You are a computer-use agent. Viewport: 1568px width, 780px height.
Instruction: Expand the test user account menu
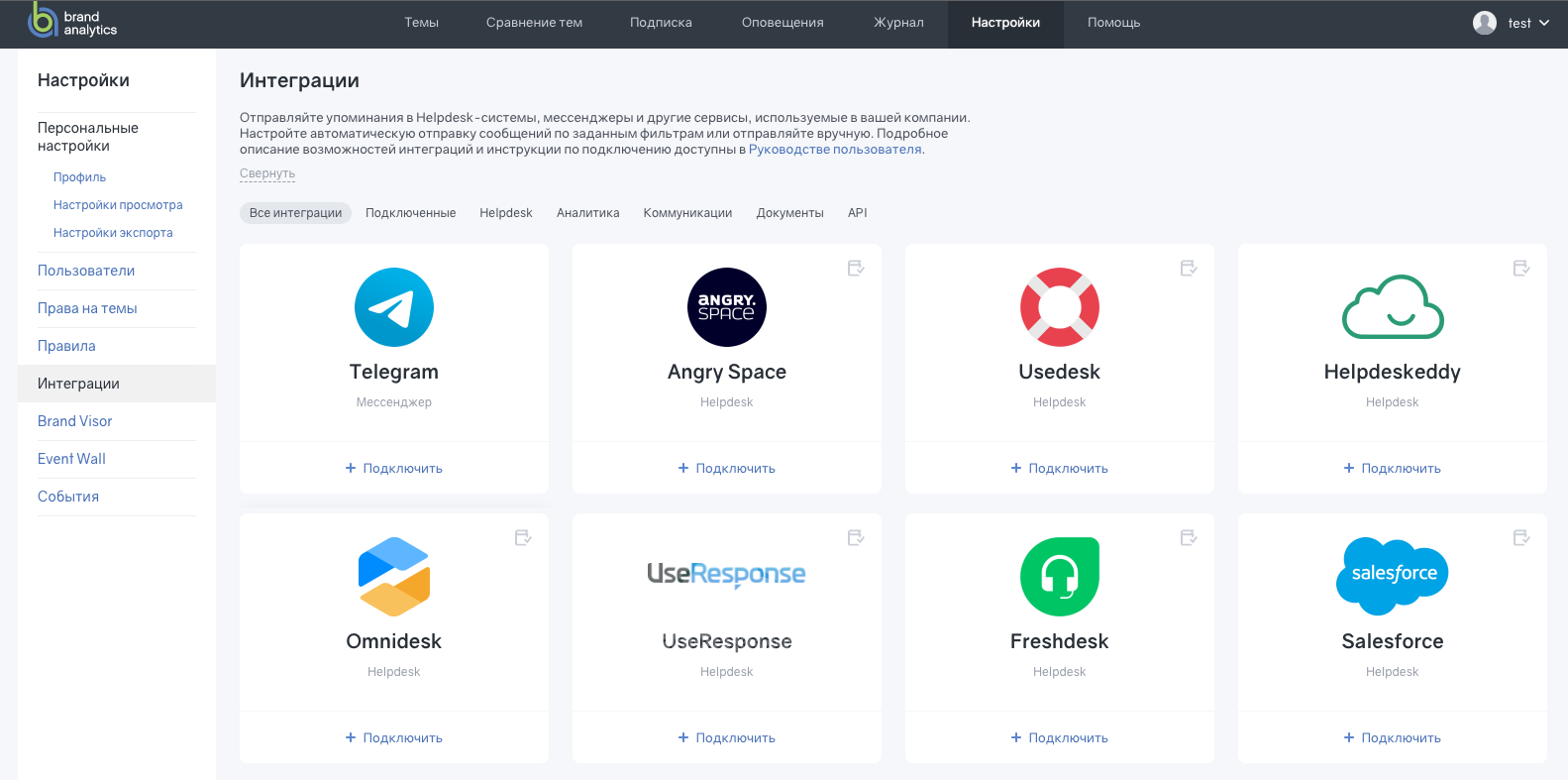pos(1528,23)
